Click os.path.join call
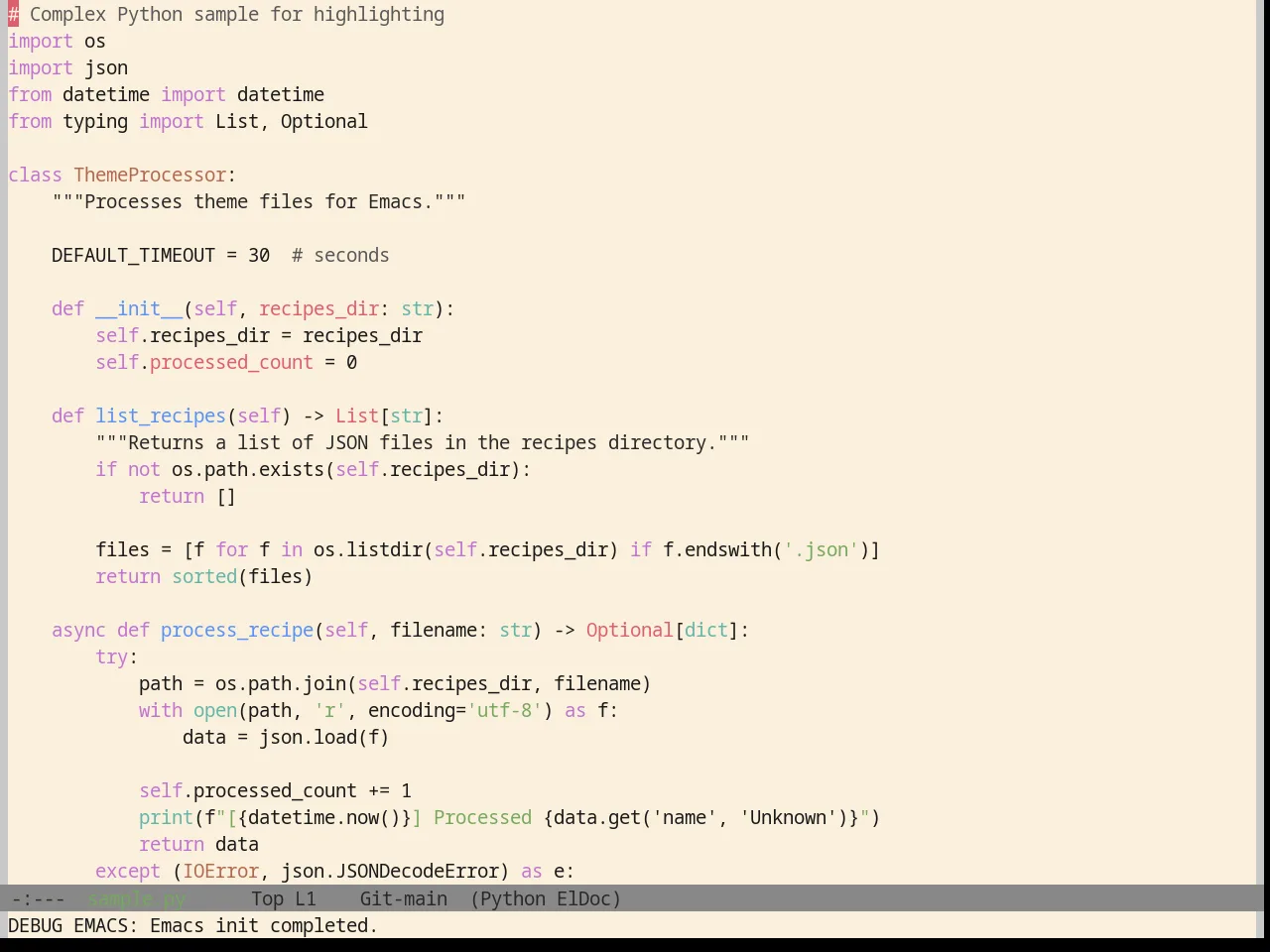The height and width of the screenshot is (952, 1270). tap(281, 684)
